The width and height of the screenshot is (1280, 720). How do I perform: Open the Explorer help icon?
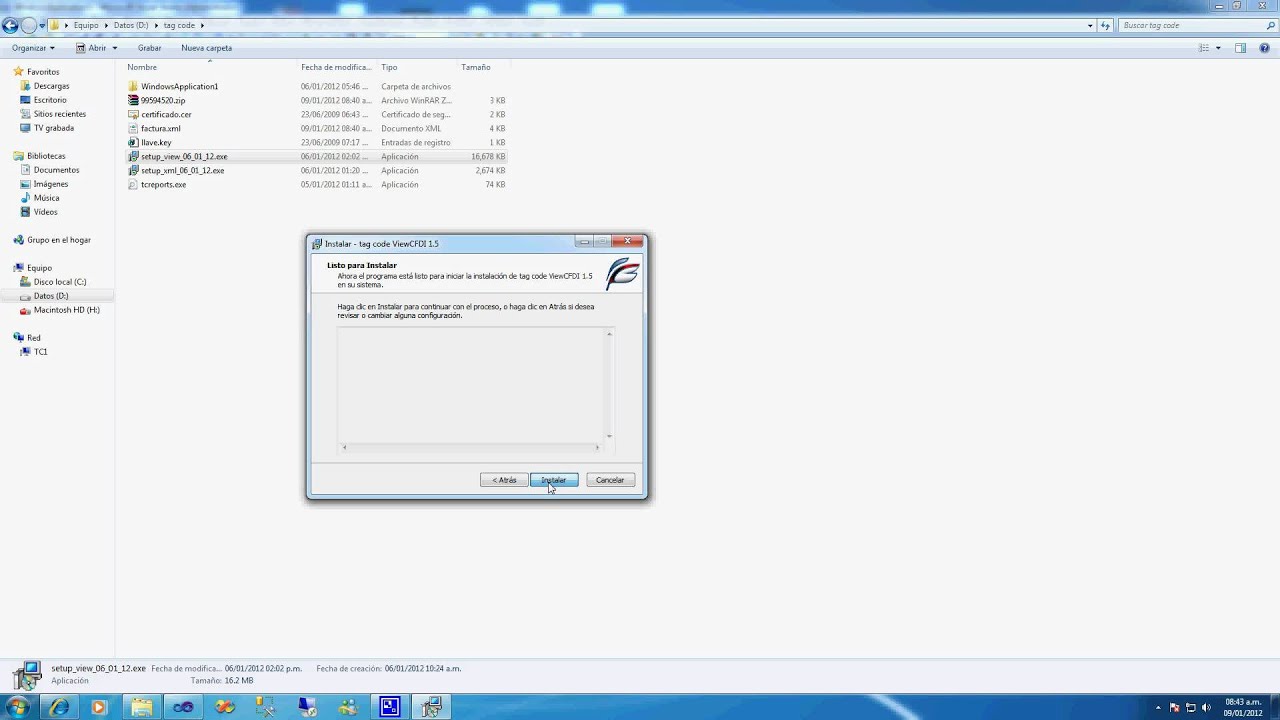1264,48
